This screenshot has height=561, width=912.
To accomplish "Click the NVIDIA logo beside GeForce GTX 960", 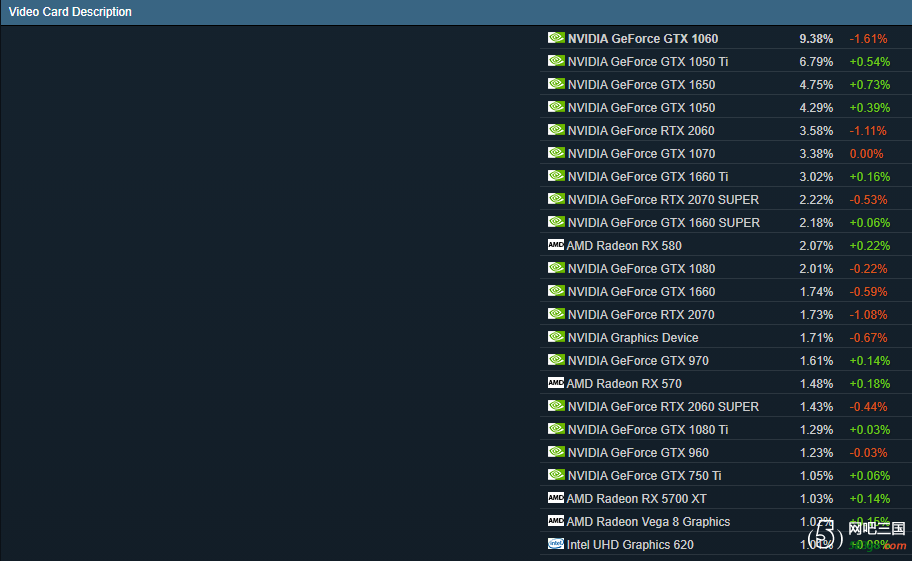I will [x=556, y=452].
